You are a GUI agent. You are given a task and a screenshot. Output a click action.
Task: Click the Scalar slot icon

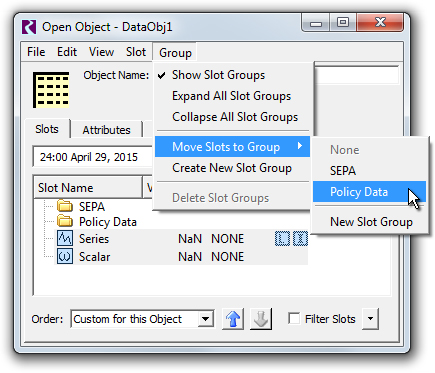pyautogui.click(x=65, y=256)
